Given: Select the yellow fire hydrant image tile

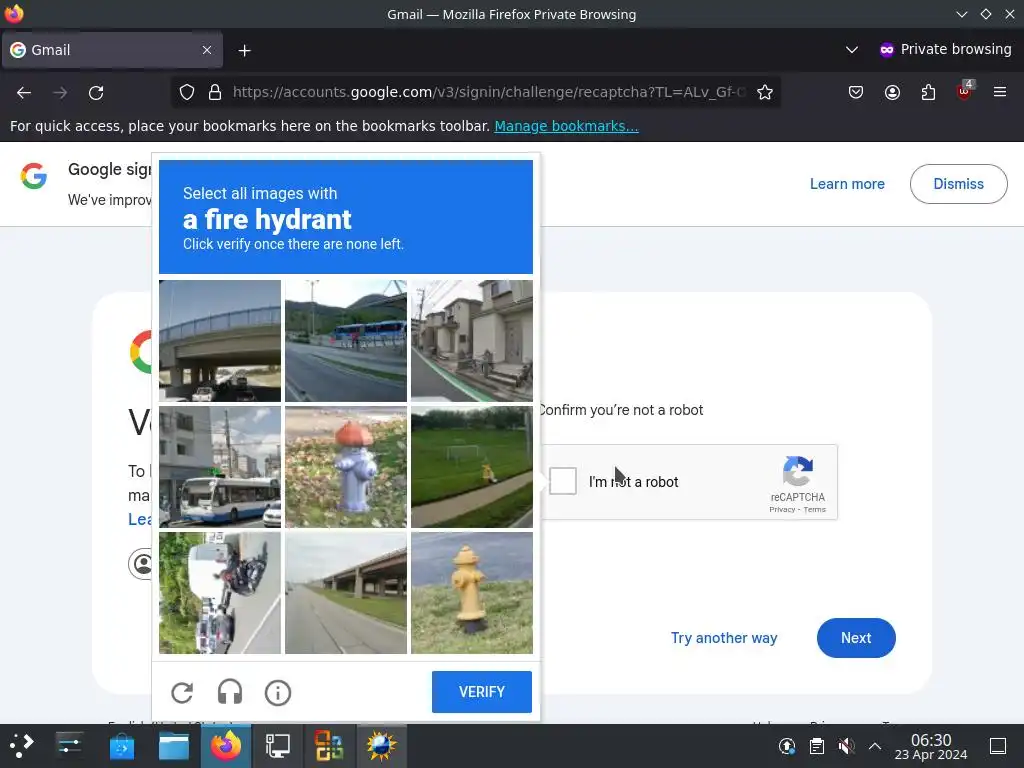Looking at the screenshot, I should [472, 593].
